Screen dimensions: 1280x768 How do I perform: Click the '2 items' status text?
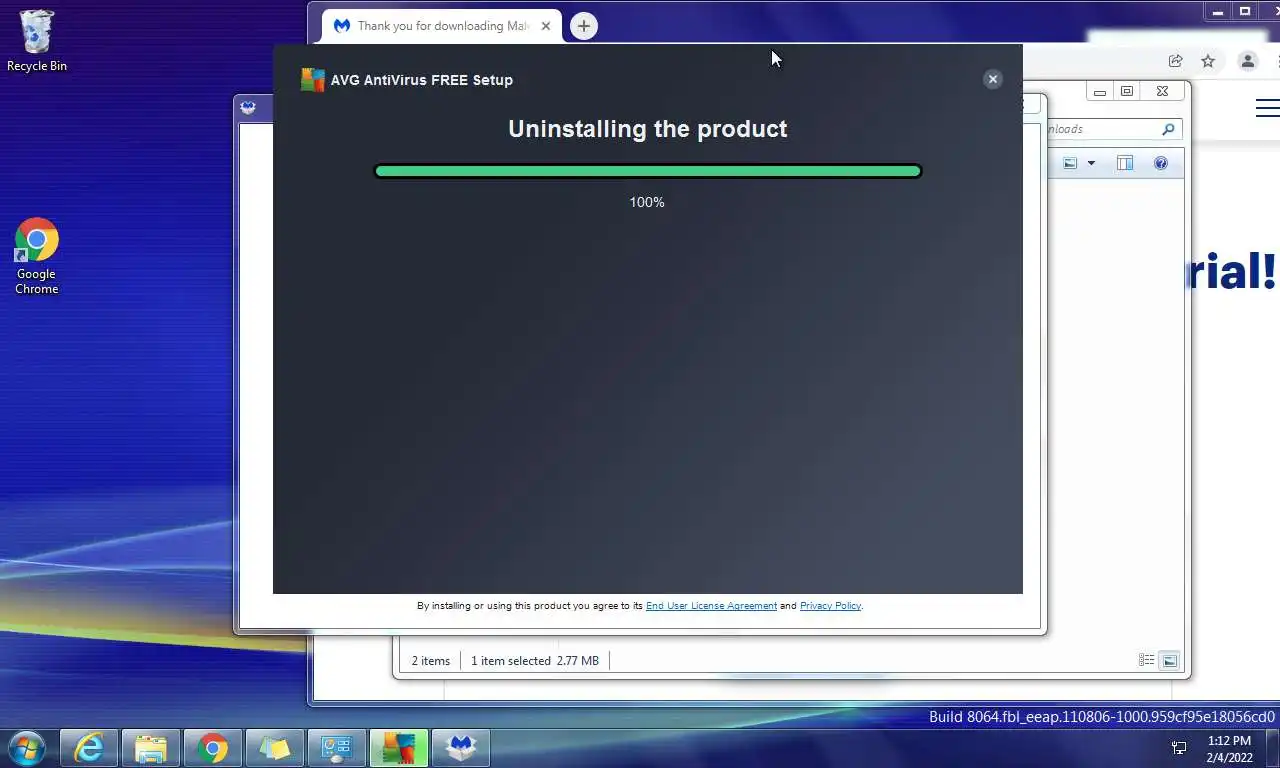431,661
